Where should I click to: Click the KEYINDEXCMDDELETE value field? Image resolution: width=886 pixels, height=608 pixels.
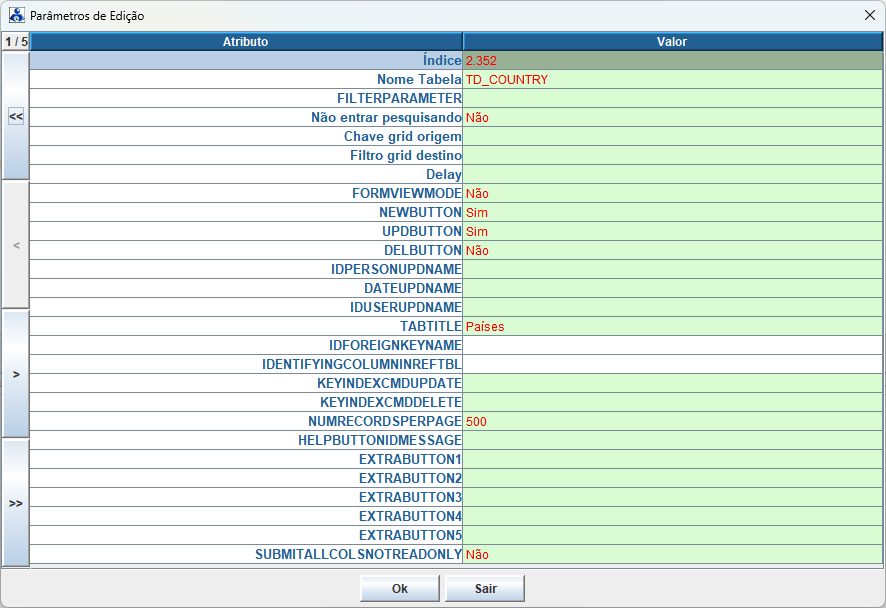672,402
